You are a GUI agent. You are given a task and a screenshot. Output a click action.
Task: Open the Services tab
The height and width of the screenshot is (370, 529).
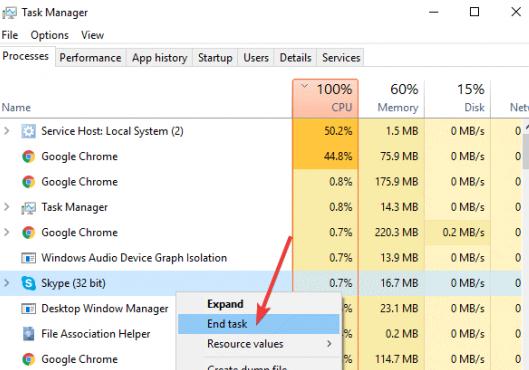point(341,58)
